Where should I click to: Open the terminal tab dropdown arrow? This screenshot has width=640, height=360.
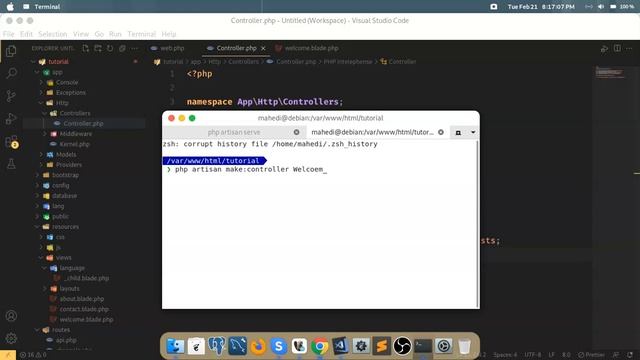473,132
